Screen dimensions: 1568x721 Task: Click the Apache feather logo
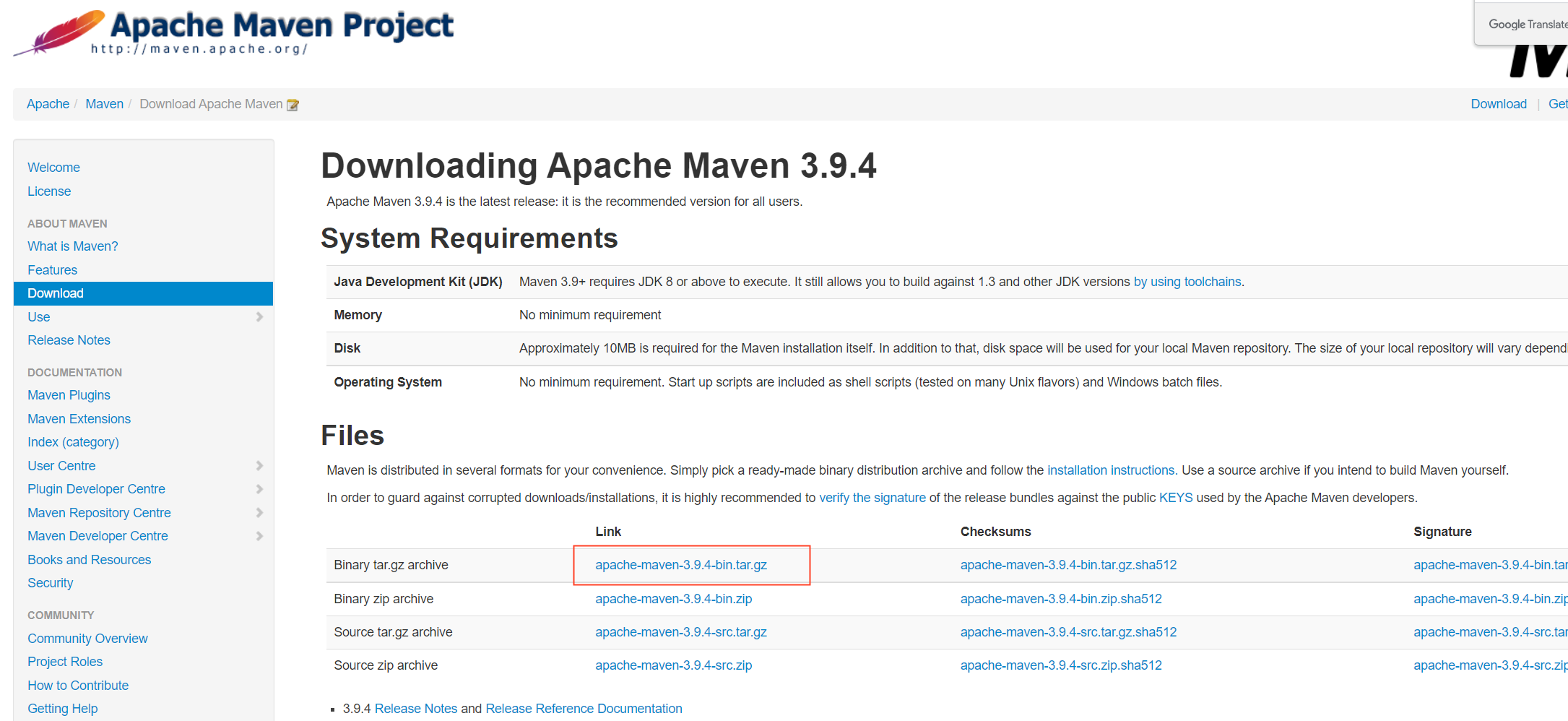[x=59, y=33]
